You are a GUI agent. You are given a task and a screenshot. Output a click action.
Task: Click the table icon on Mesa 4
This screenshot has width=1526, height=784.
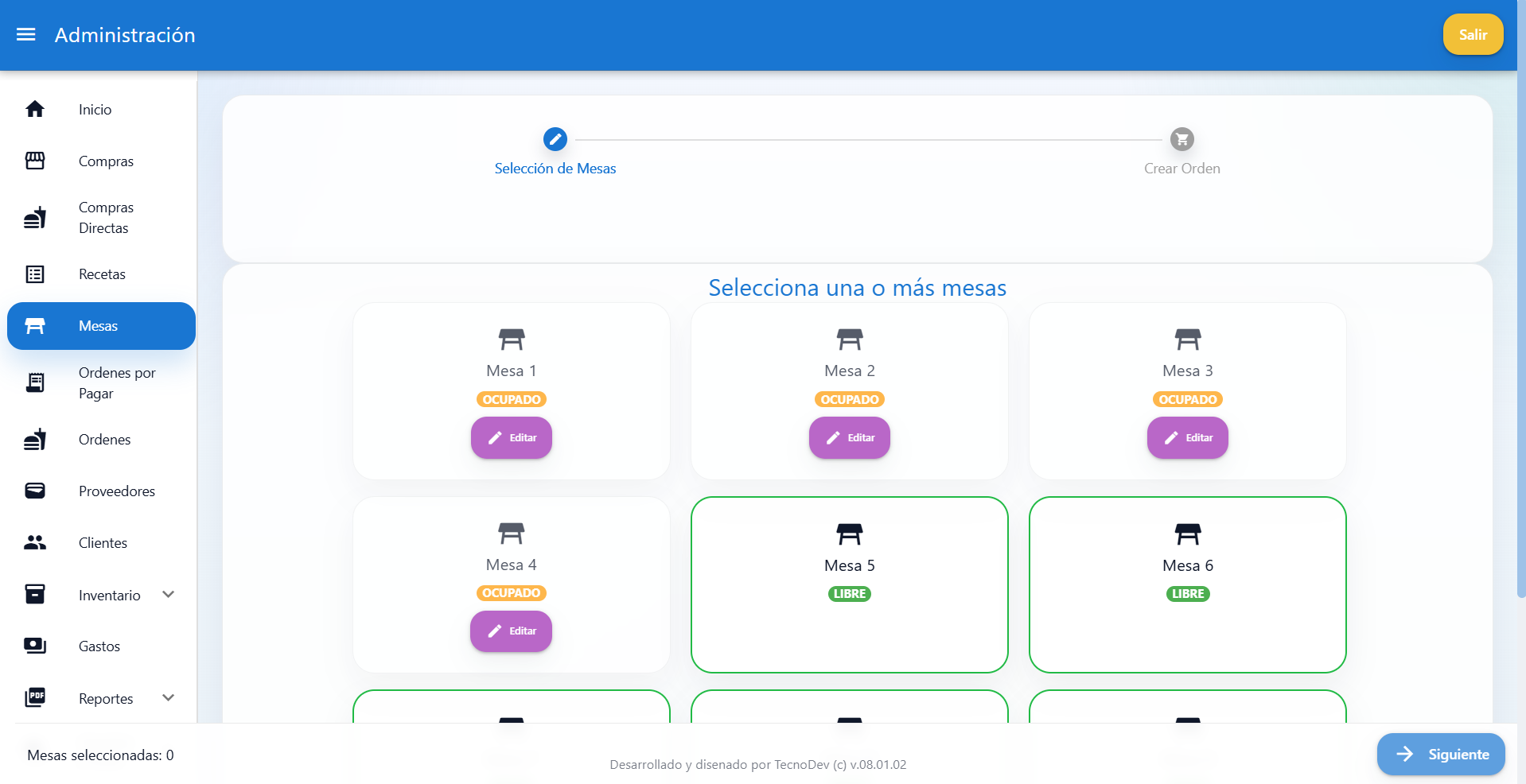click(x=512, y=534)
